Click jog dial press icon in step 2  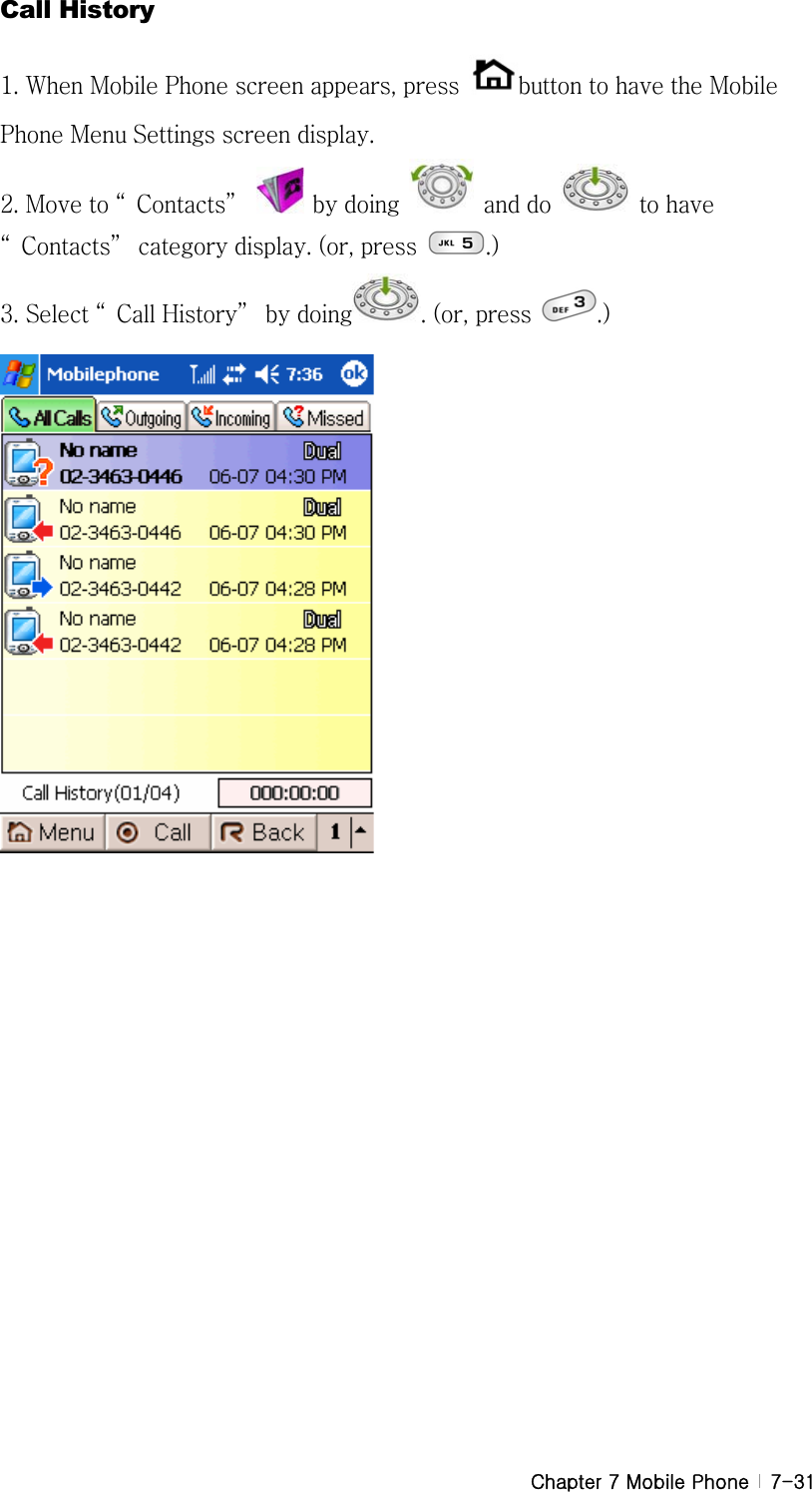[596, 189]
